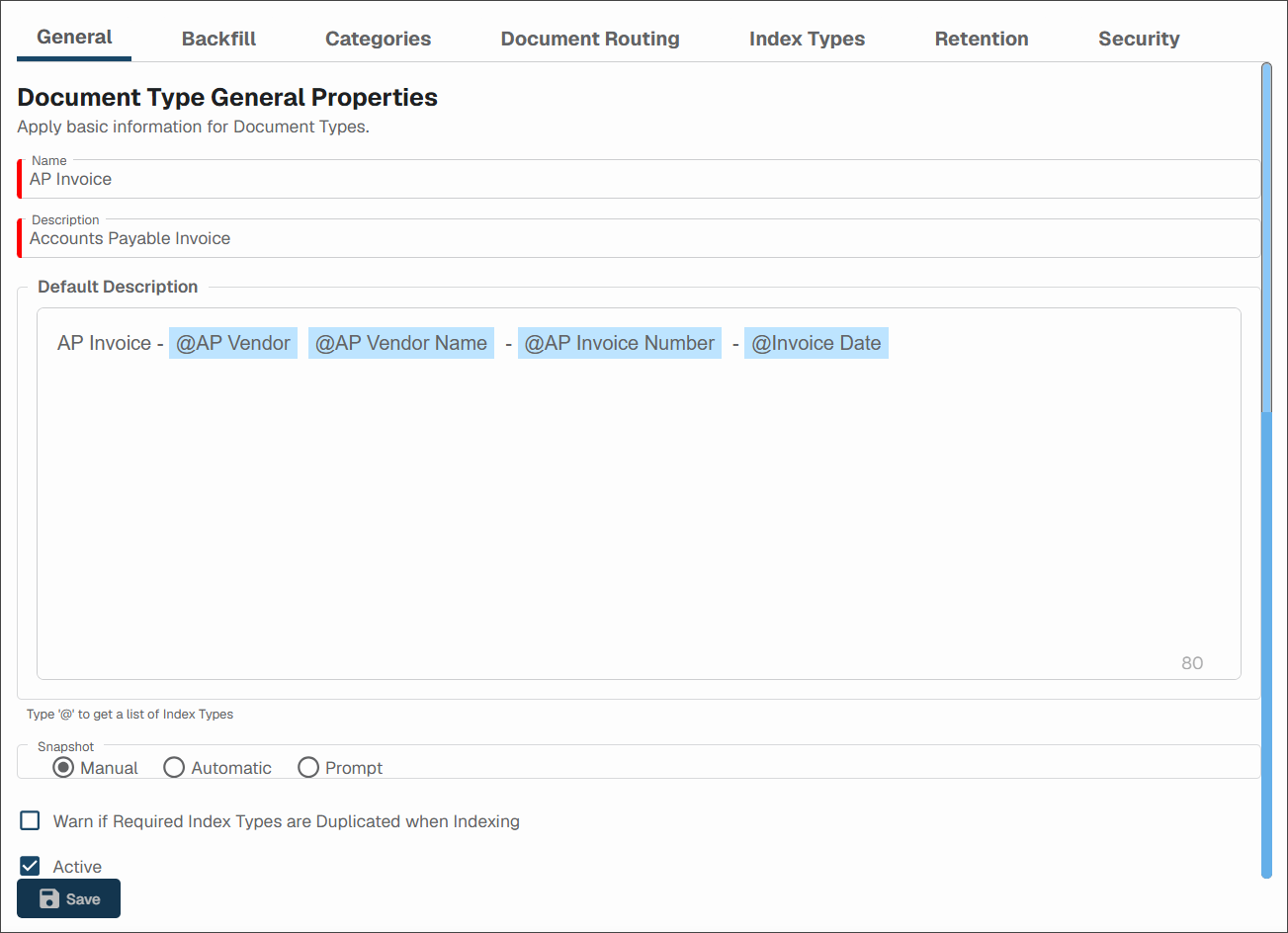The height and width of the screenshot is (933, 1288).
Task: Select the @Invoice Date token
Action: click(x=816, y=343)
